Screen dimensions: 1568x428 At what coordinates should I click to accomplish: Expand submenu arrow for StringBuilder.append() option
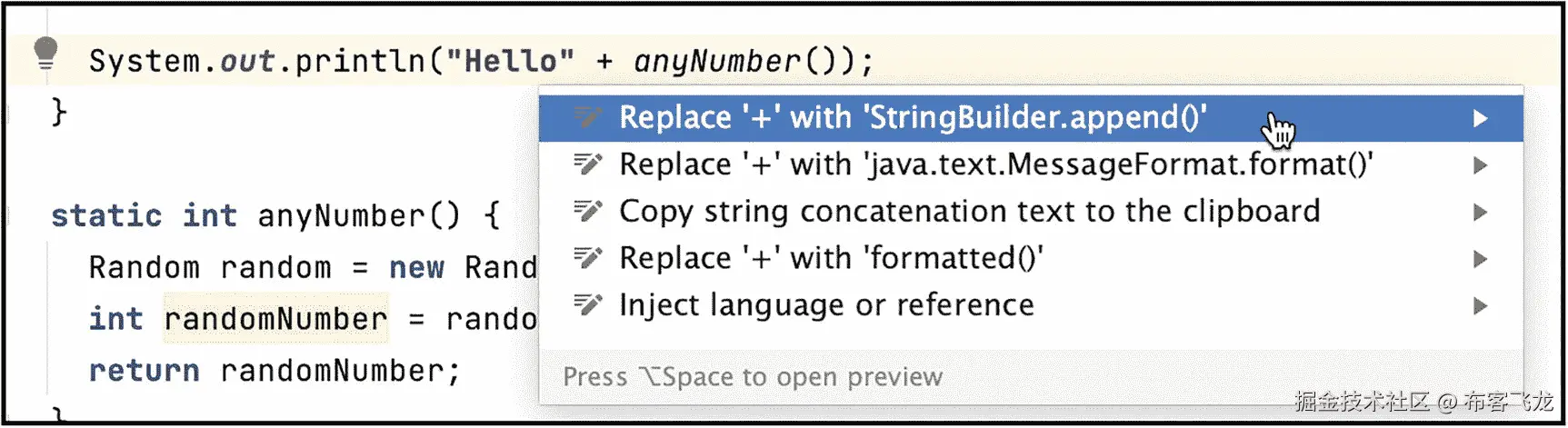[1480, 118]
